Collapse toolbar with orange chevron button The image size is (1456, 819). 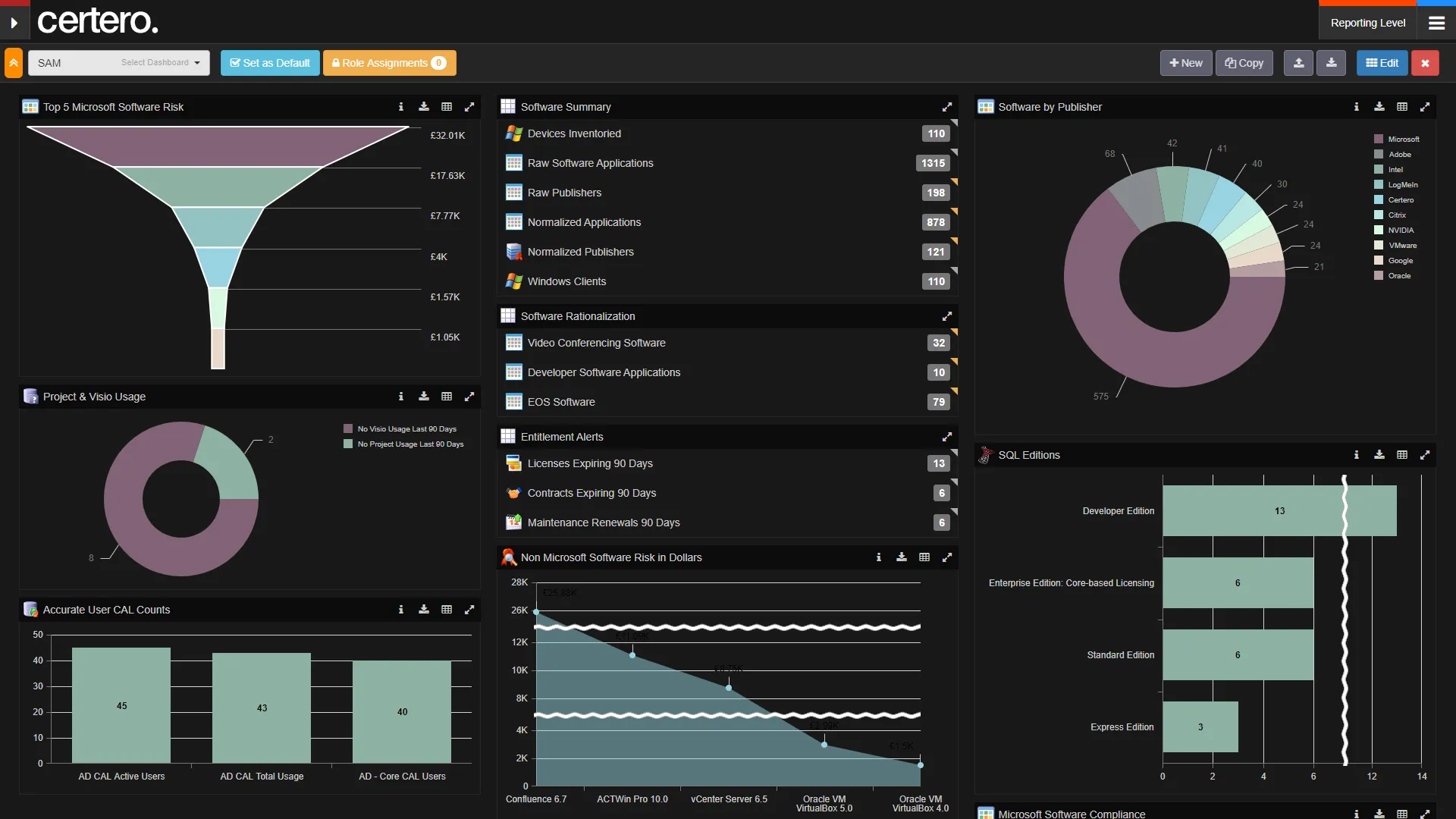tap(14, 63)
